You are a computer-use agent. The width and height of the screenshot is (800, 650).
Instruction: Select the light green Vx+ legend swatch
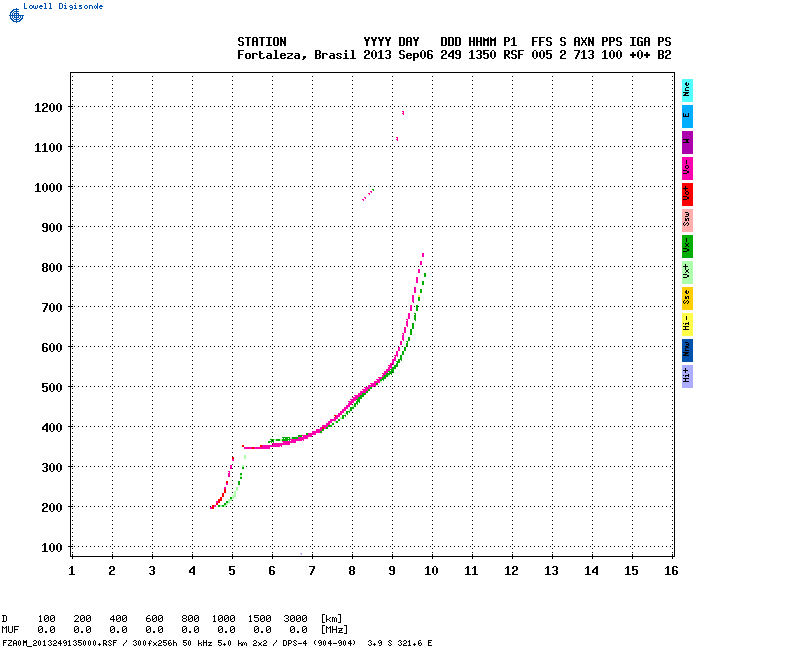tap(687, 272)
